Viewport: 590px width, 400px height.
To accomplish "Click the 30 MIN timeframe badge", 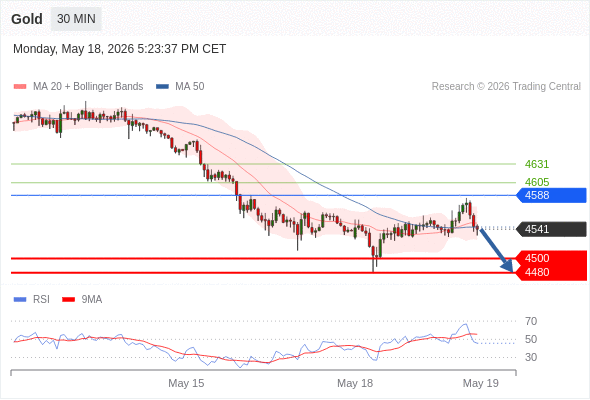I will (x=76, y=19).
